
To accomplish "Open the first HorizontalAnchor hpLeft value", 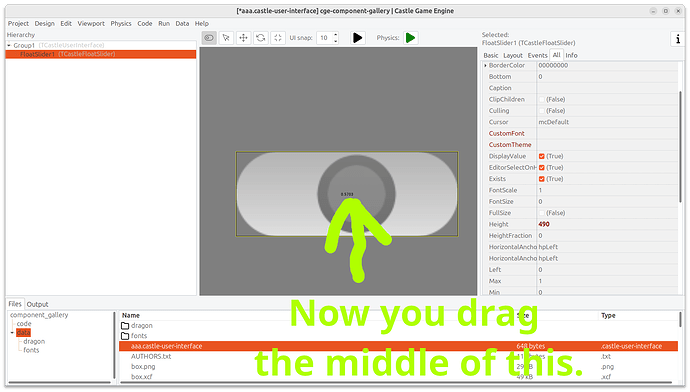I will [x=607, y=247].
